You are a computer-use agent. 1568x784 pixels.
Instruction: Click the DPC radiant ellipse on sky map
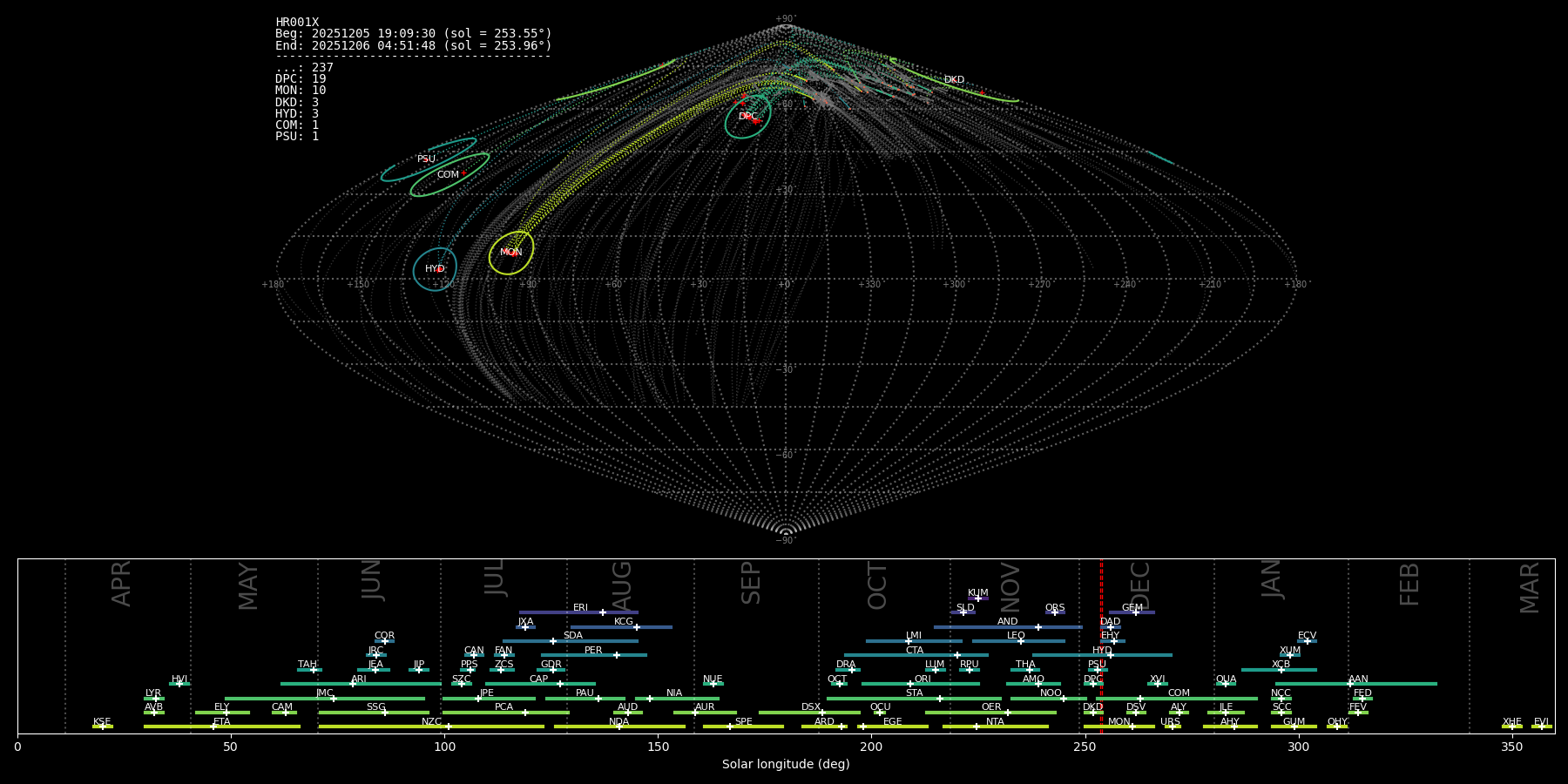coord(747,117)
